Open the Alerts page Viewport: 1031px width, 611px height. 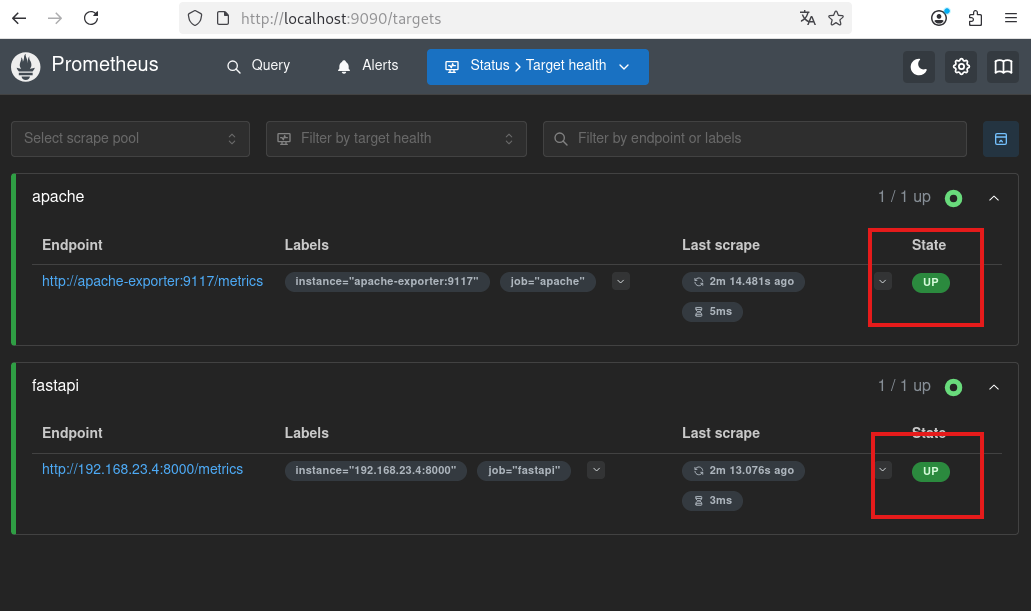[x=367, y=66]
